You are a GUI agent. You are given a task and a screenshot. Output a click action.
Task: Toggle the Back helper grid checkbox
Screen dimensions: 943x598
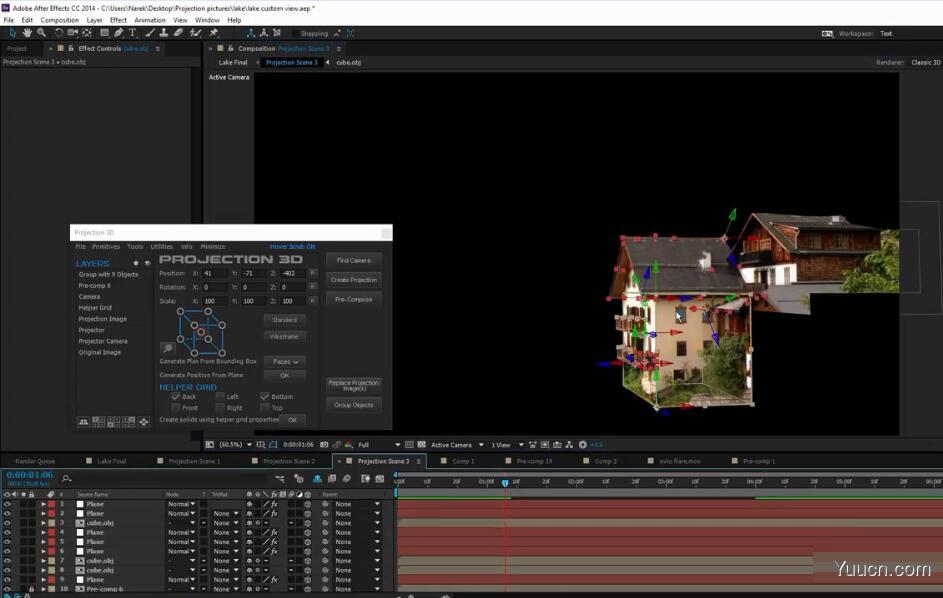(176, 396)
